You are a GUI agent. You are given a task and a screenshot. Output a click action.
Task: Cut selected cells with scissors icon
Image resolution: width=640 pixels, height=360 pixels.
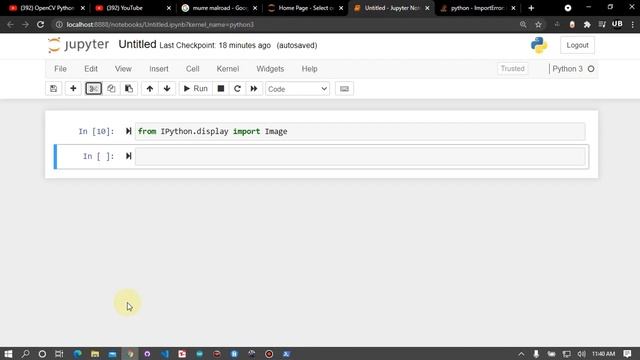coord(93,89)
